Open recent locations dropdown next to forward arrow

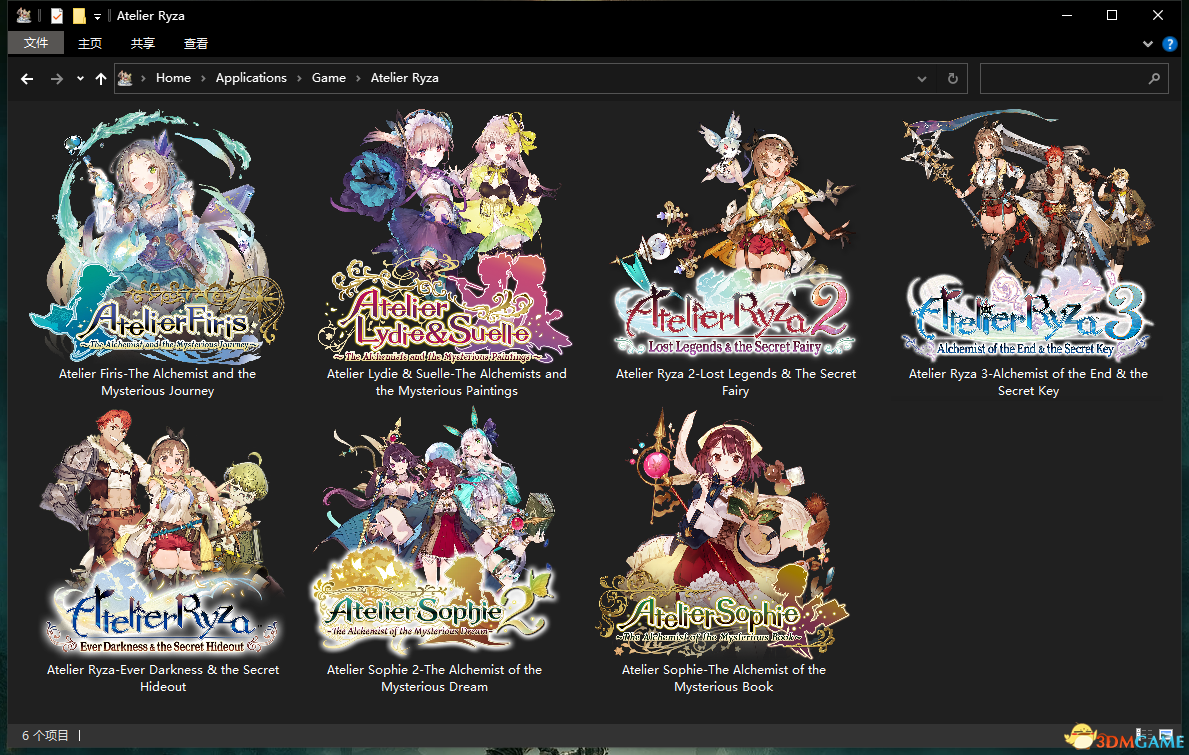coord(80,78)
